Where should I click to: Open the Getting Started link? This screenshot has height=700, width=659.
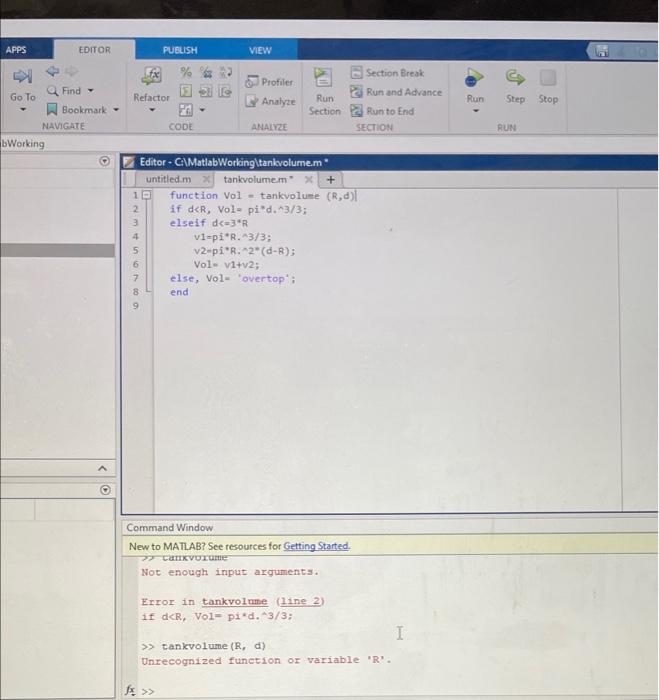pyautogui.click(x=316, y=546)
